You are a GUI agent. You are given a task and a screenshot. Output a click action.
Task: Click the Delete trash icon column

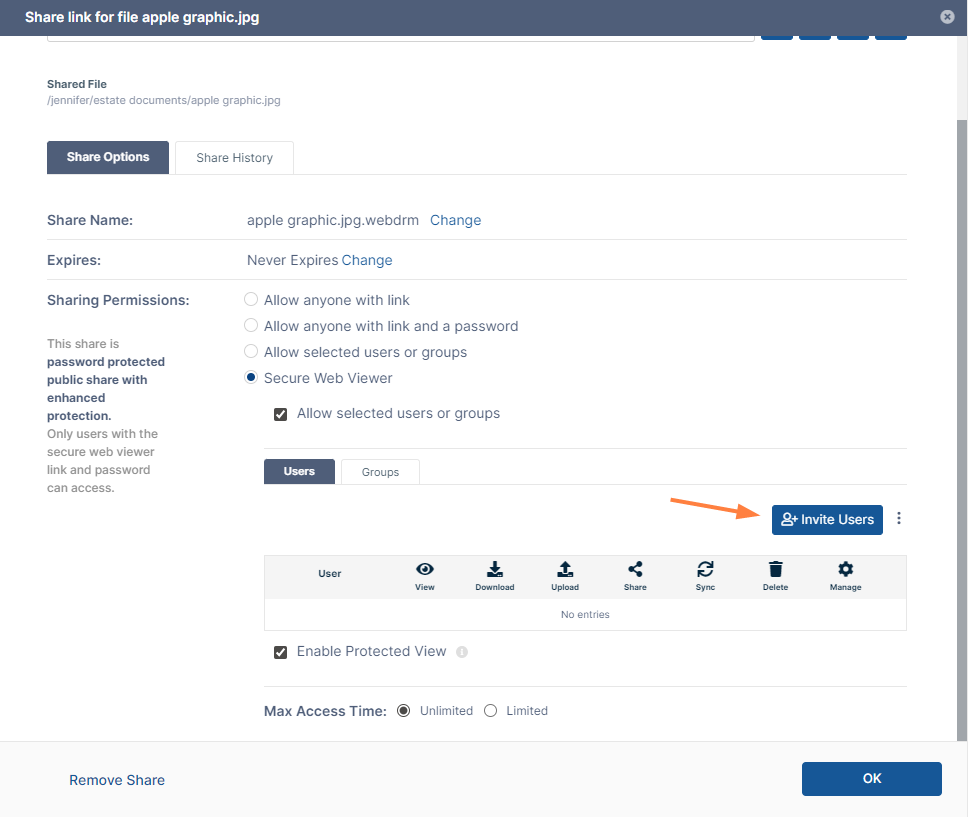pos(775,569)
